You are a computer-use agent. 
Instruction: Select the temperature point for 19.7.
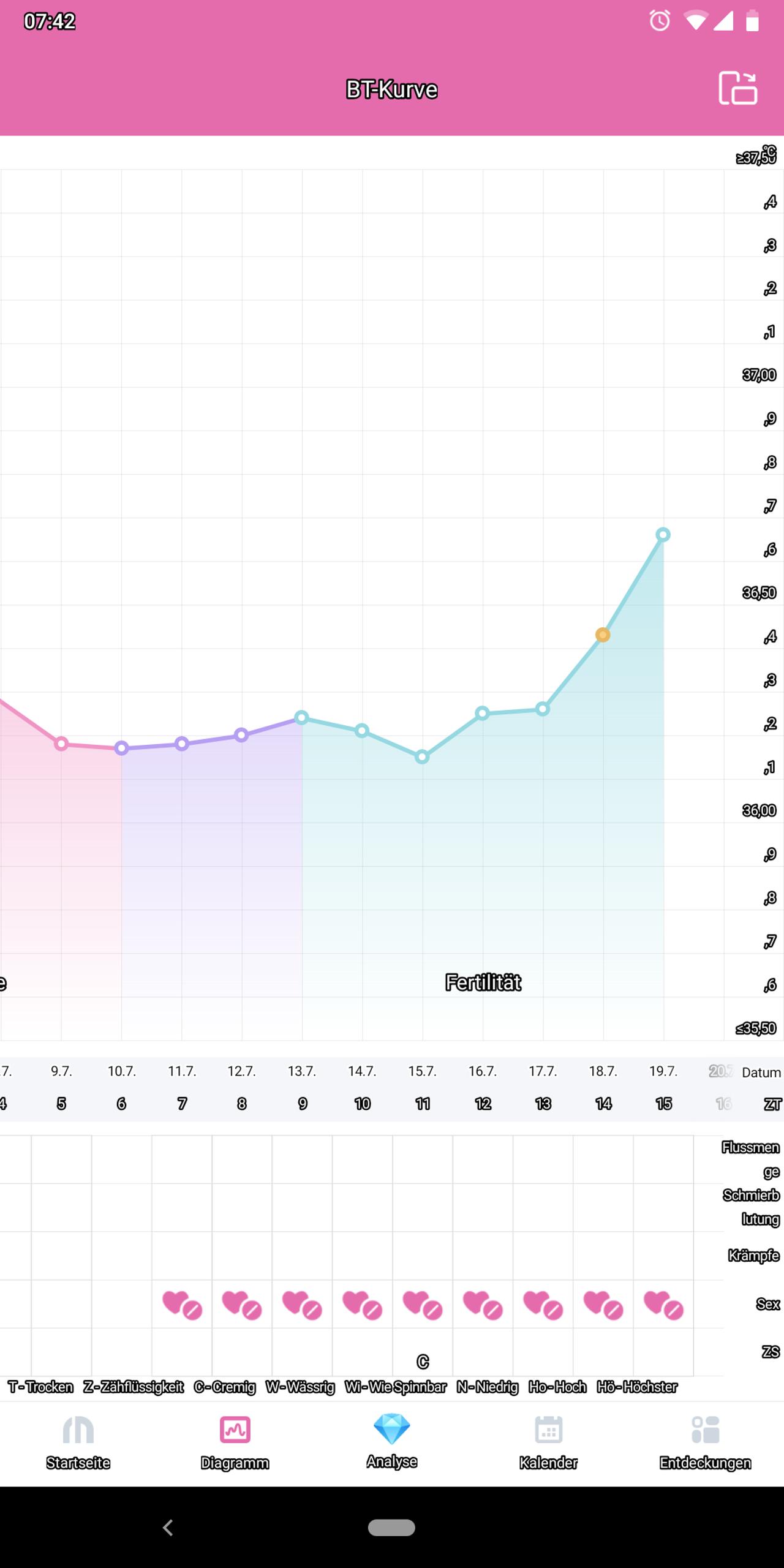663,535
